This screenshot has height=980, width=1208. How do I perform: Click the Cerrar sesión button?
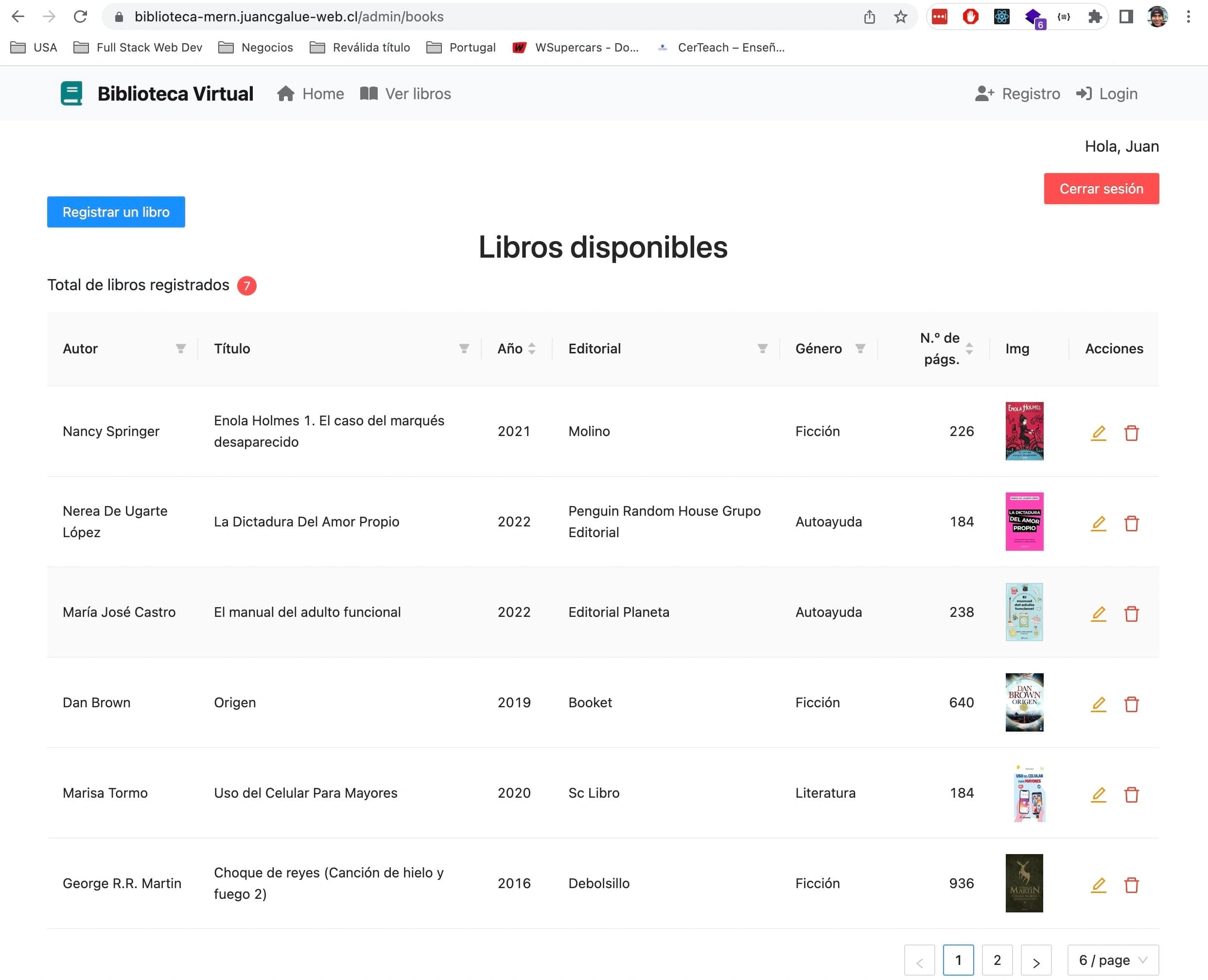click(1101, 189)
